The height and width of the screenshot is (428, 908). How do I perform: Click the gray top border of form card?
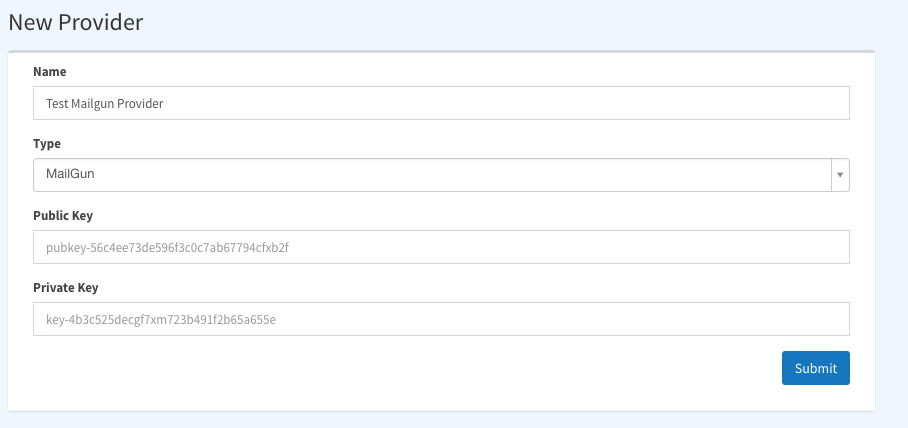441,52
